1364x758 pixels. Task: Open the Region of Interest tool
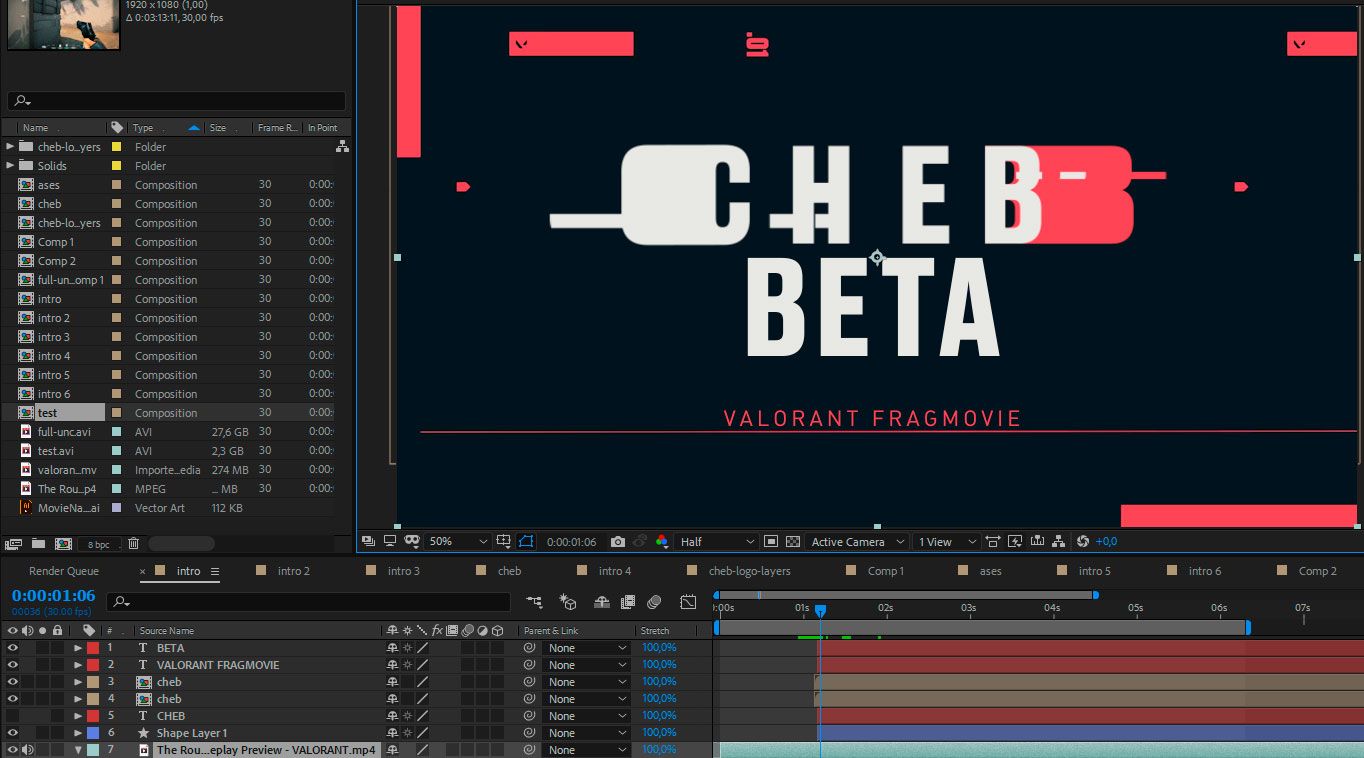[770, 541]
